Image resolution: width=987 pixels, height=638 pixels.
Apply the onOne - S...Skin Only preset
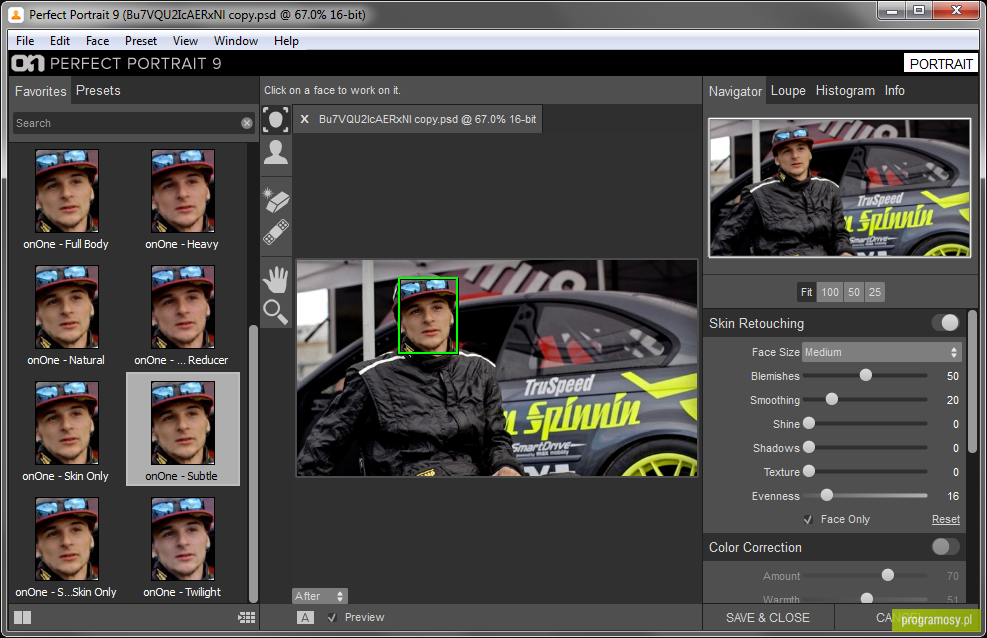click(x=66, y=547)
